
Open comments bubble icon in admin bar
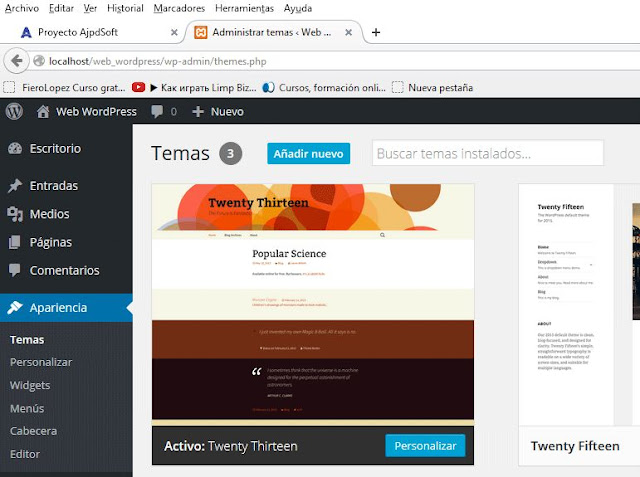pyautogui.click(x=157, y=111)
